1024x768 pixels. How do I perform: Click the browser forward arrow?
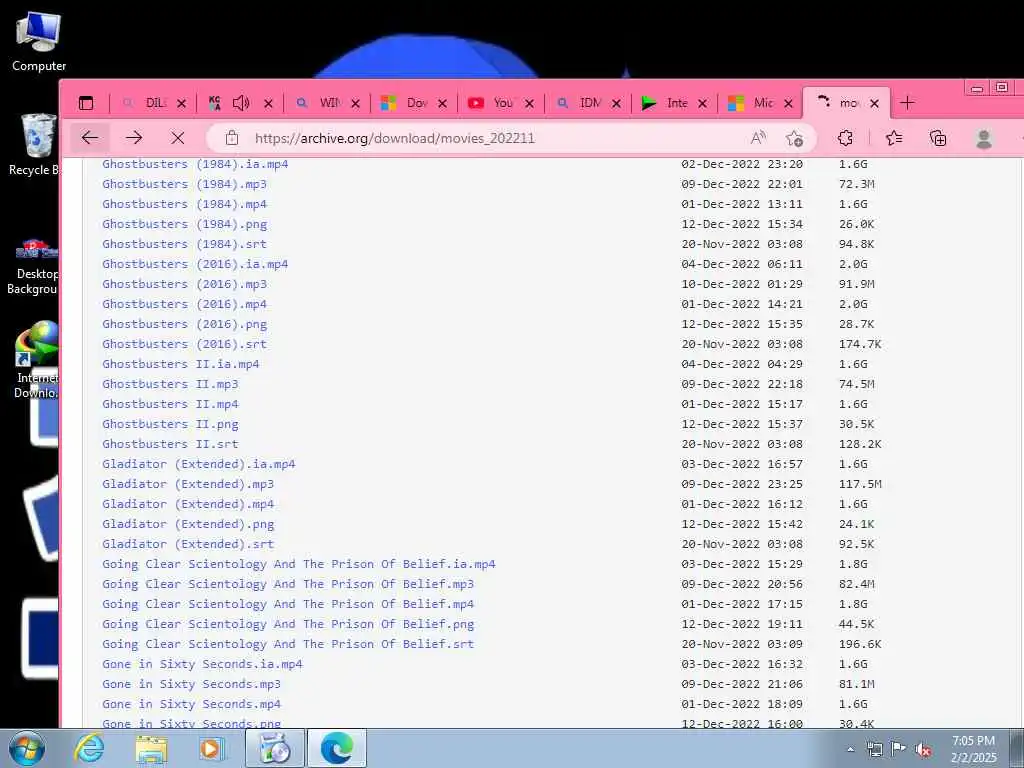134,138
